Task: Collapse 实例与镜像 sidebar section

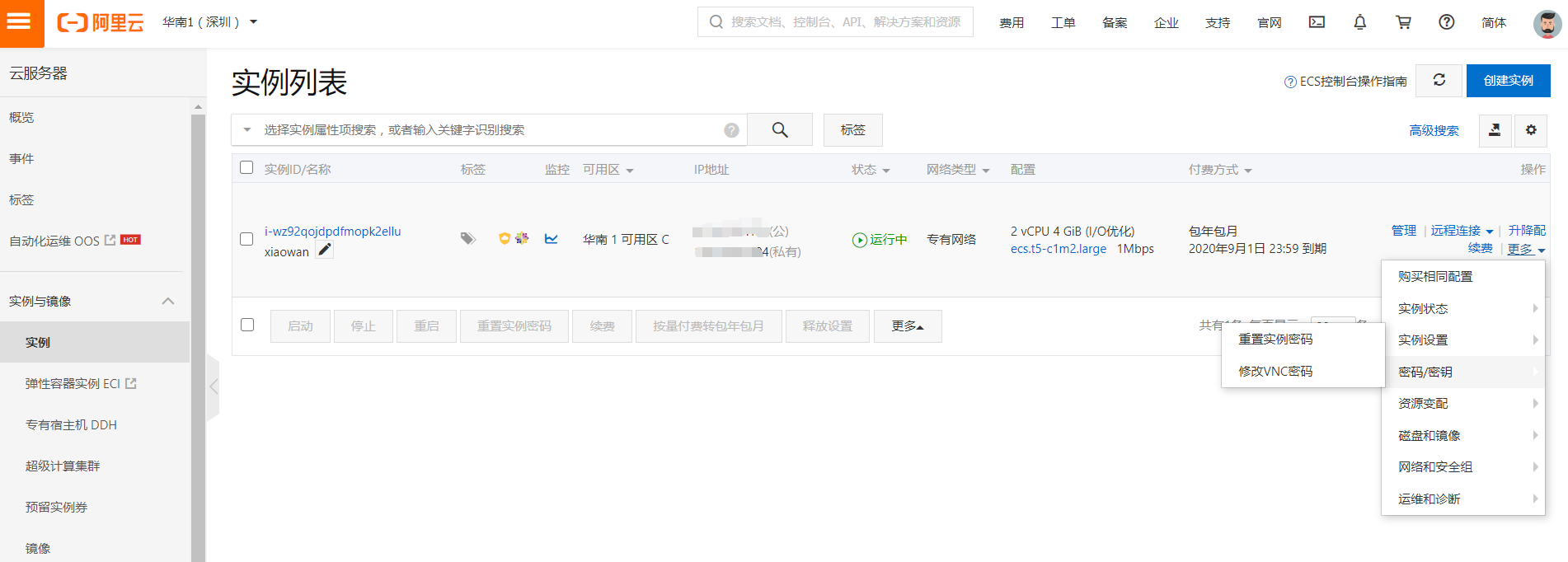Action: (168, 301)
